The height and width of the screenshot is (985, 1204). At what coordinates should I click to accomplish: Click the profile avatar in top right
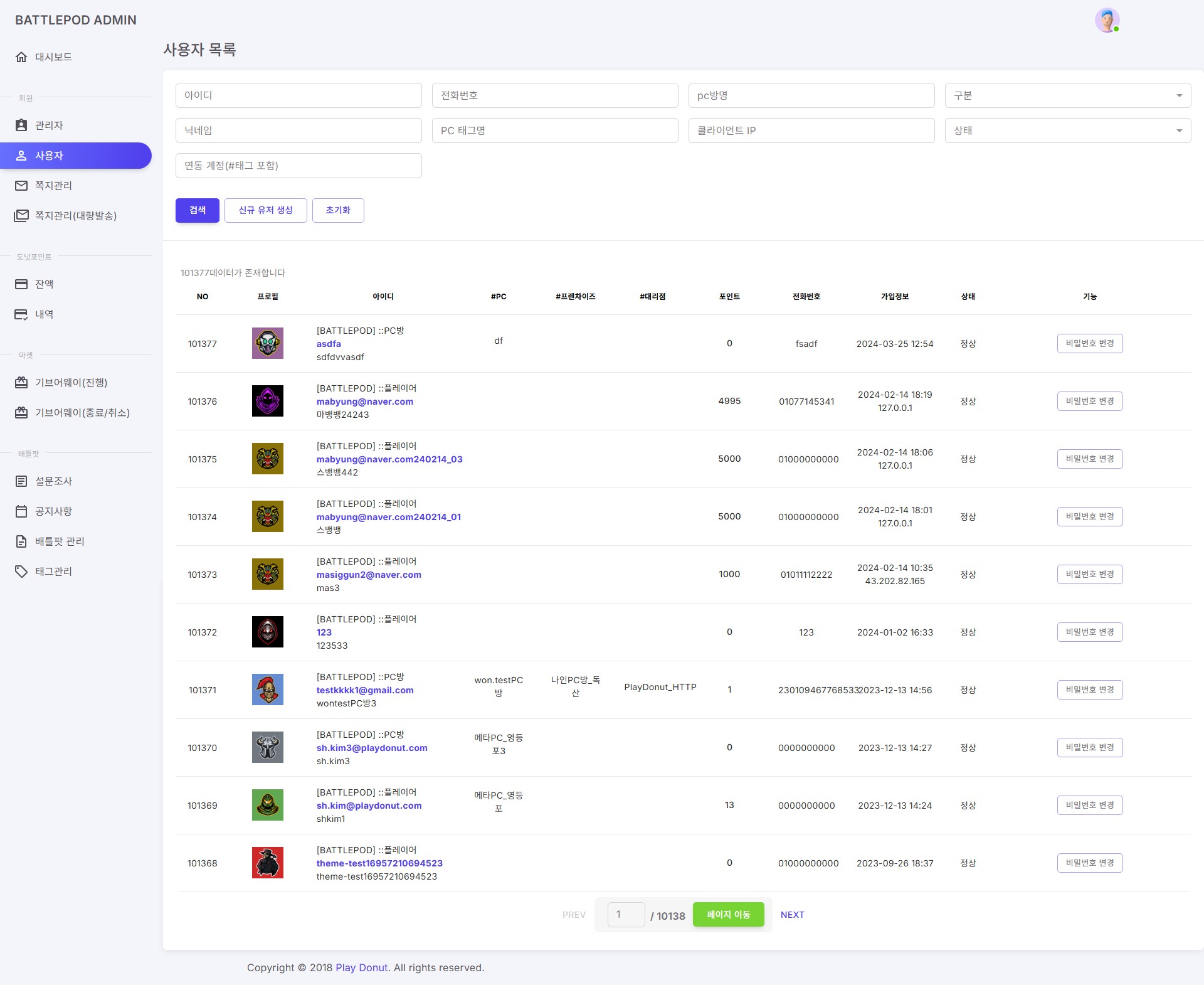pos(1107,19)
